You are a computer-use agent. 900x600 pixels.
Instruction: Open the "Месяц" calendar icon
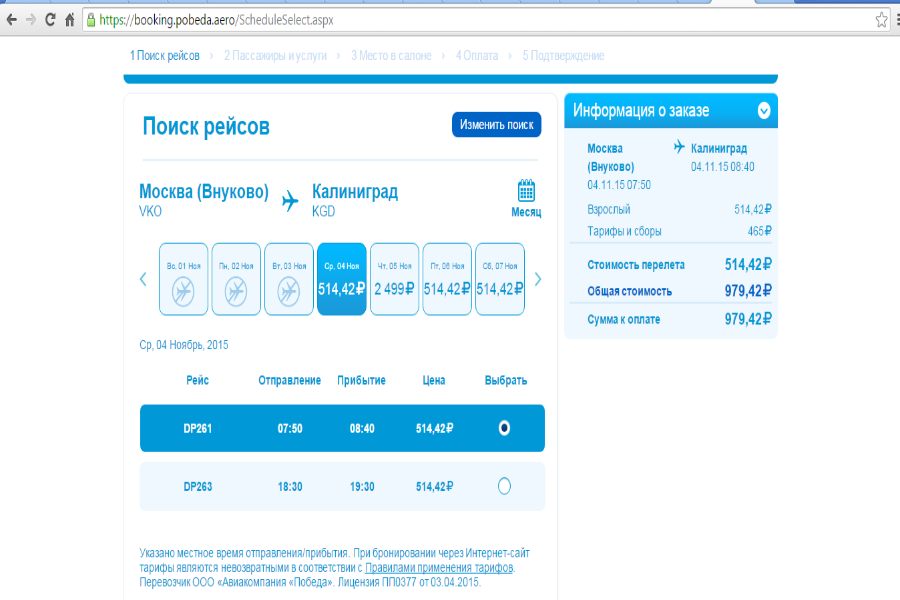[x=527, y=188]
